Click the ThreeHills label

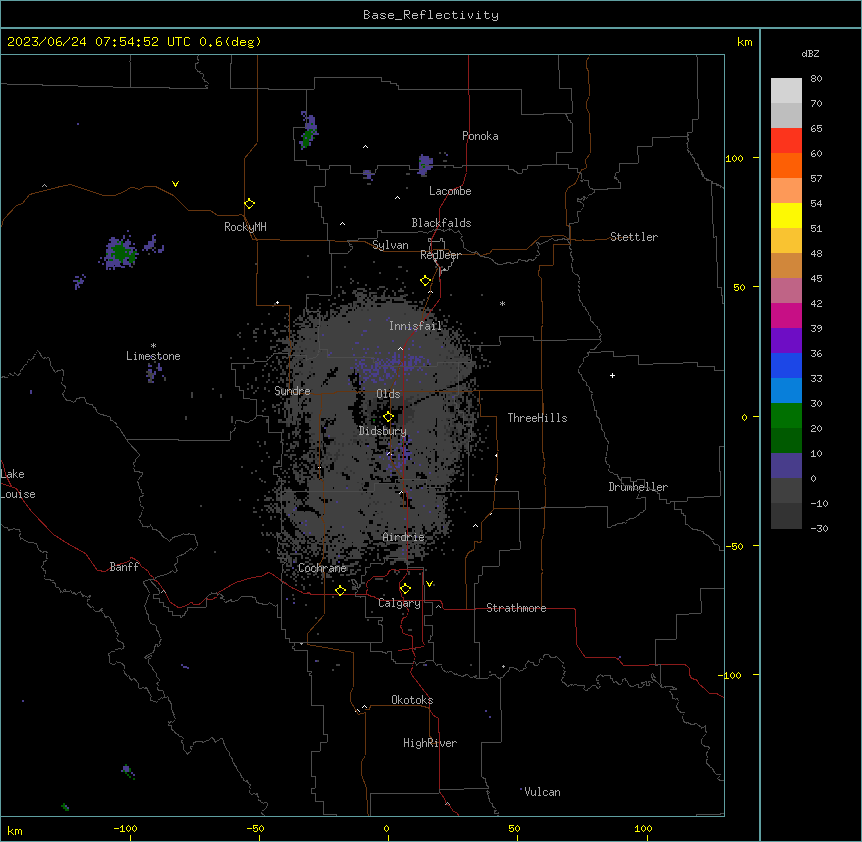coord(537,418)
